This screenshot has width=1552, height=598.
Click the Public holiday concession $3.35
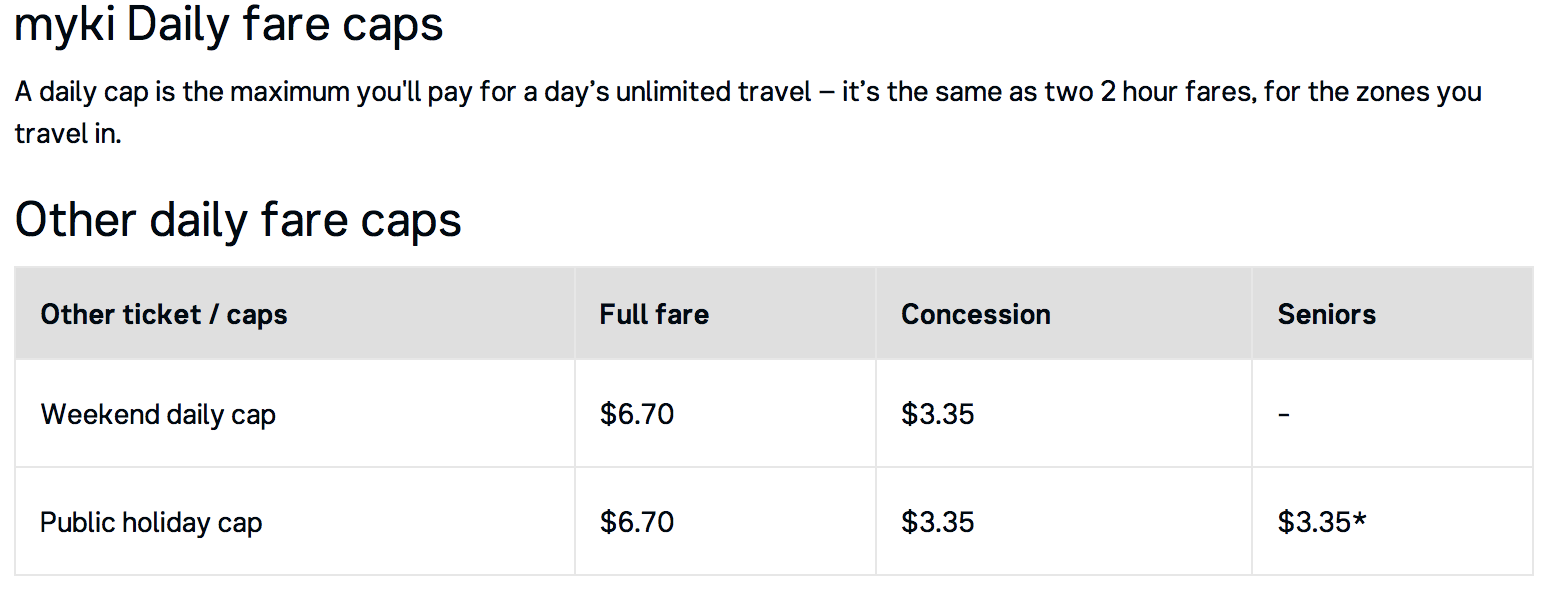[x=937, y=522]
